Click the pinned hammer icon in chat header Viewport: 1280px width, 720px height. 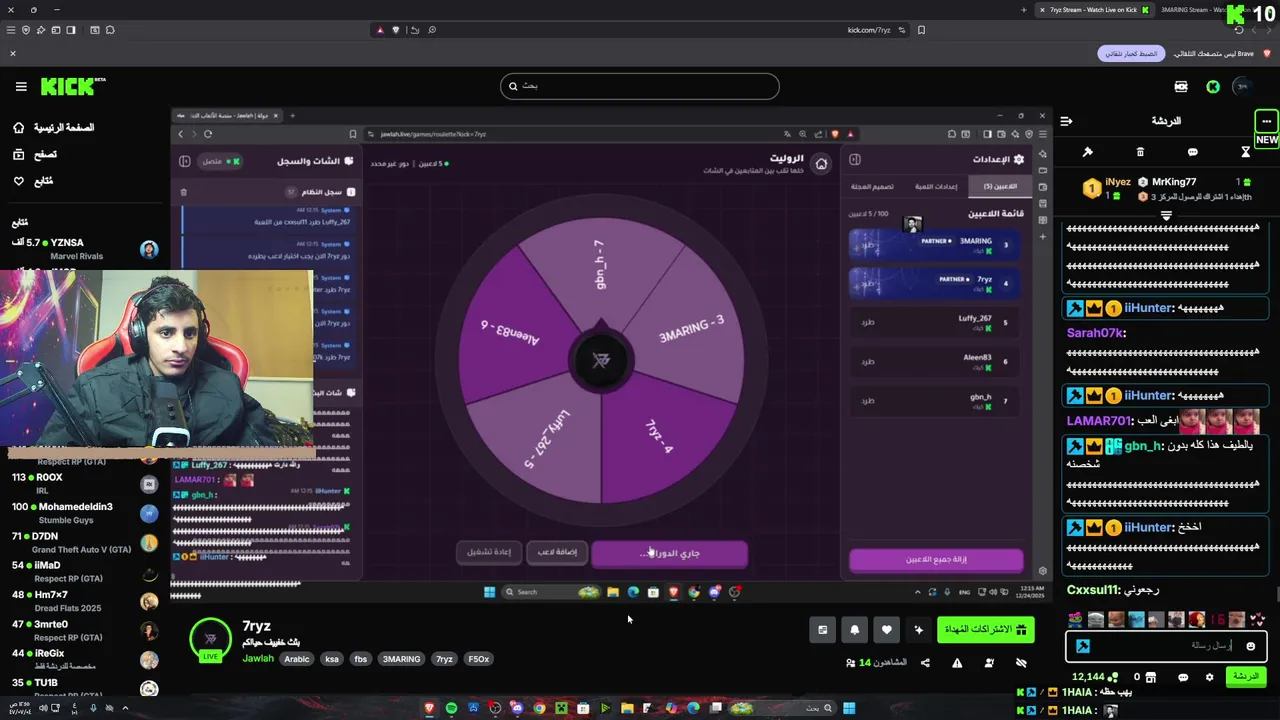pos(1087,152)
